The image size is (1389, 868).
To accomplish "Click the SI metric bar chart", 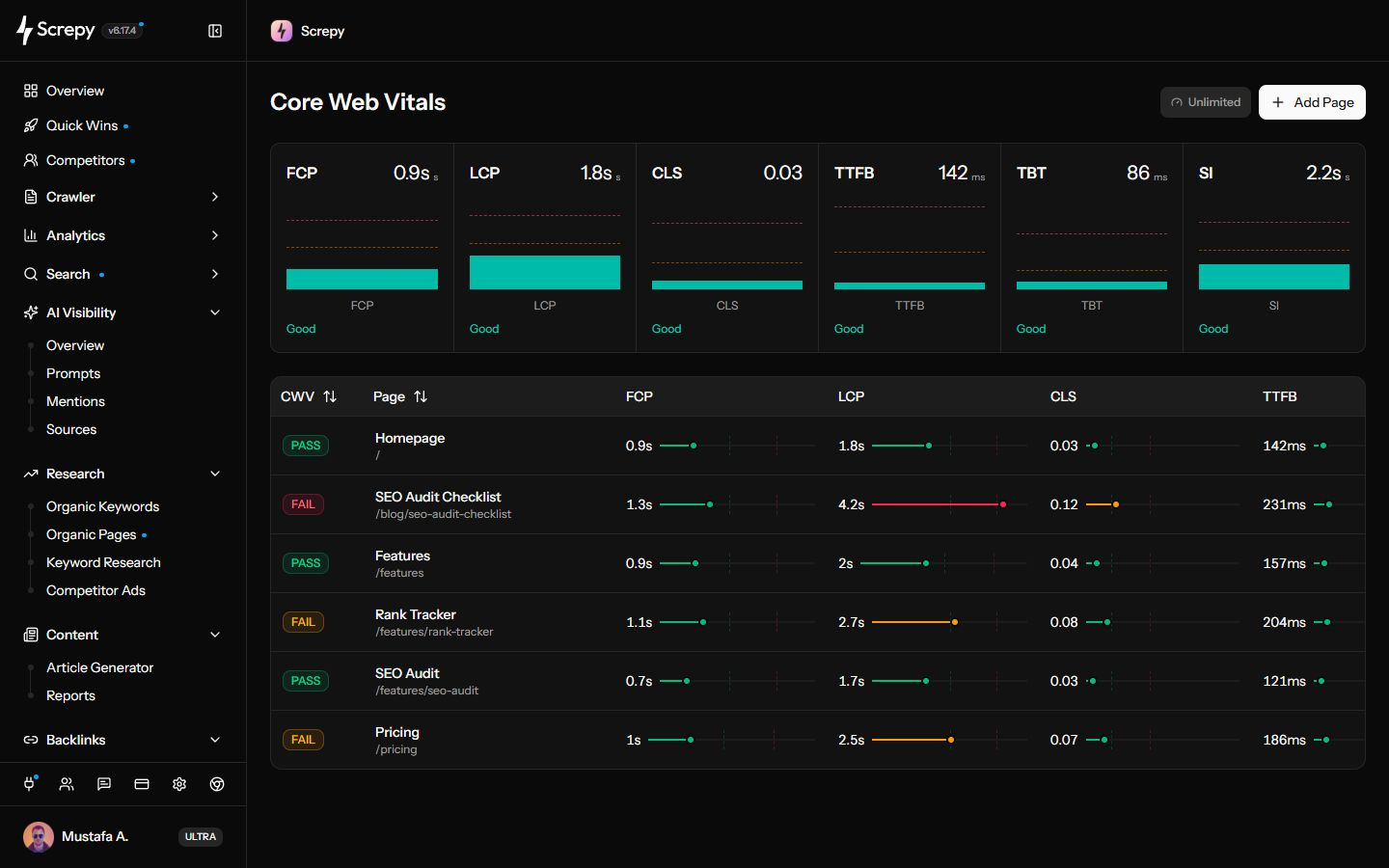I will (1274, 277).
